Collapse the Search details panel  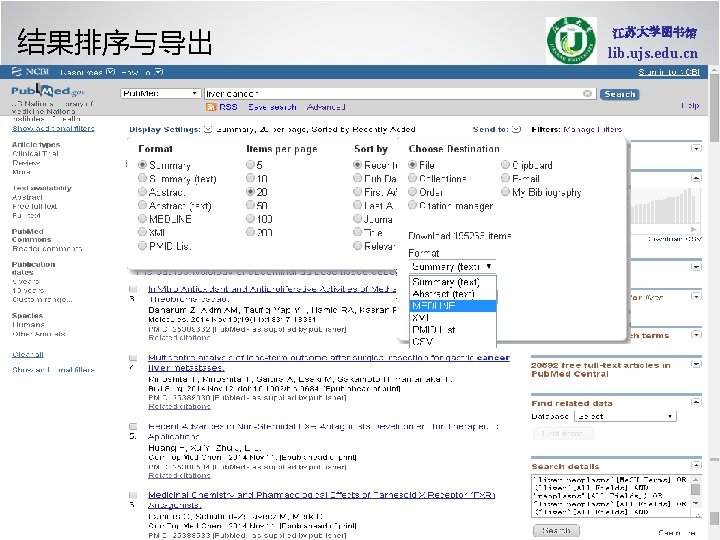coord(697,465)
